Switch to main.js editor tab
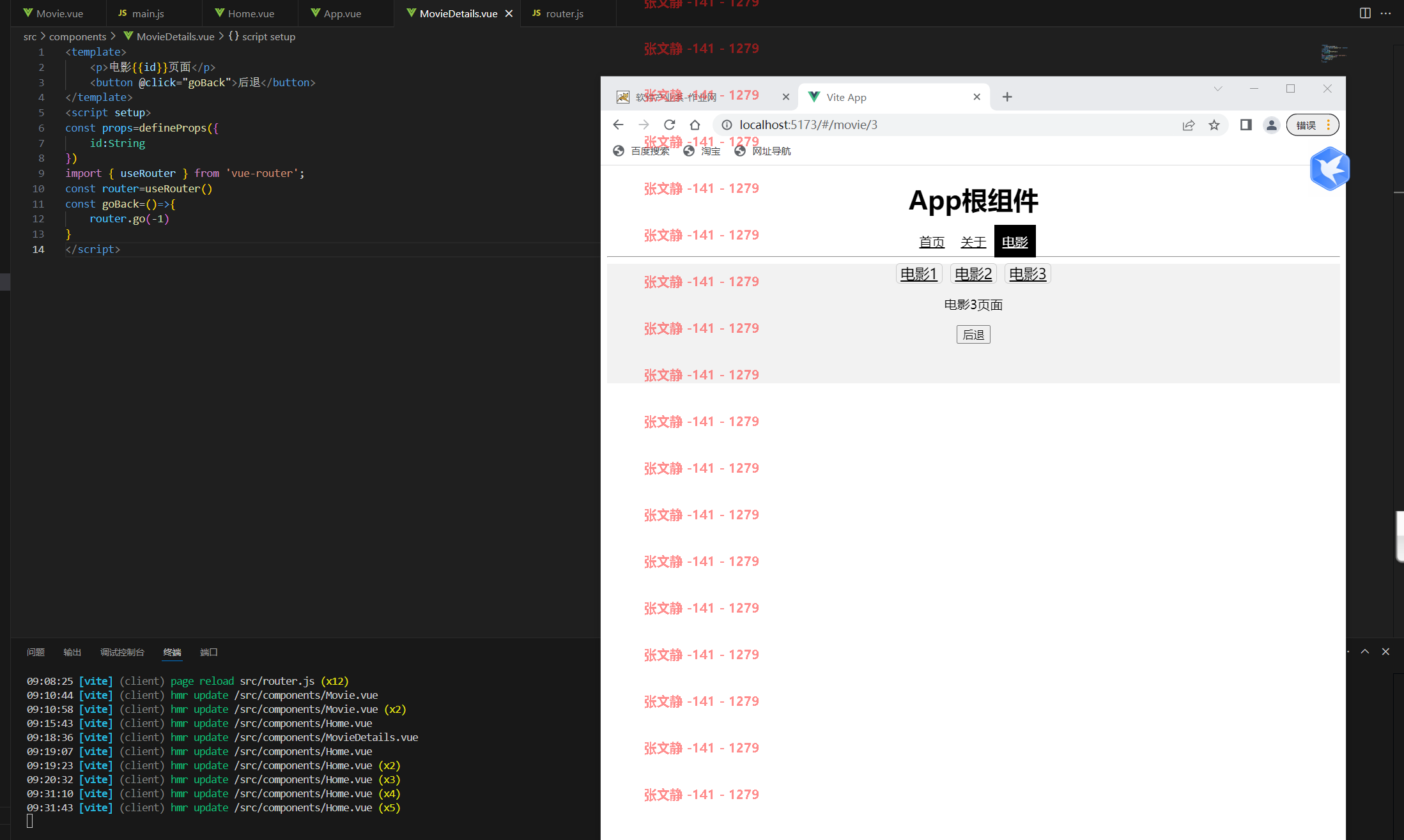The height and width of the screenshot is (840, 1404). [148, 13]
